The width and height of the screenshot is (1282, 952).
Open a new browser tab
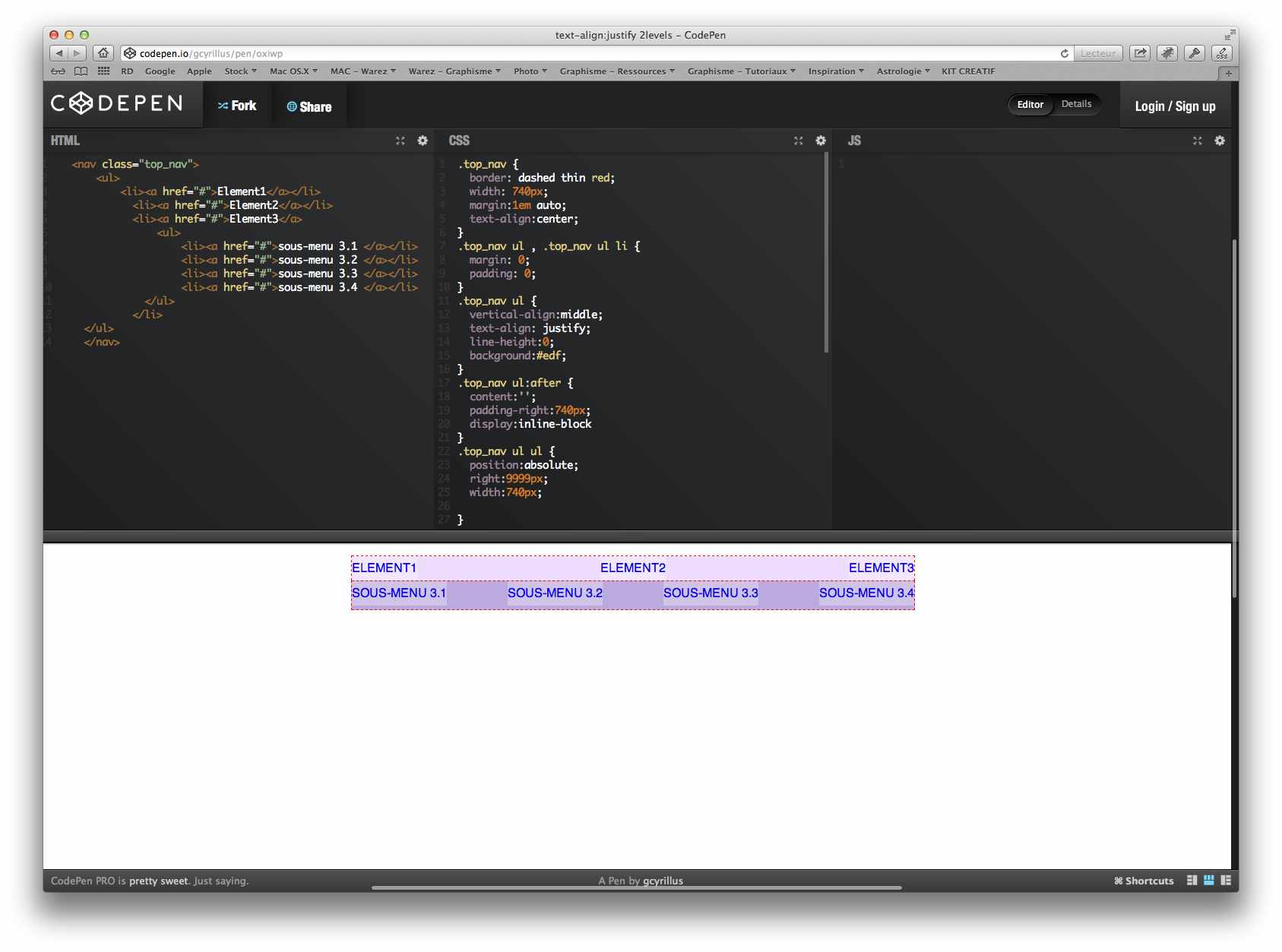coord(1228,73)
